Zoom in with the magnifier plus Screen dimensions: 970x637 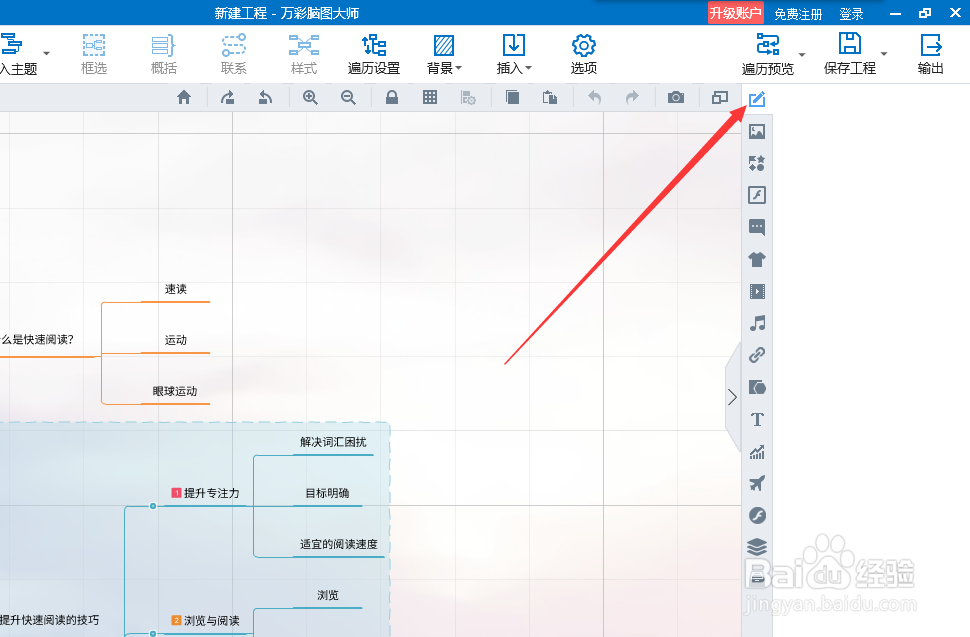(311, 97)
